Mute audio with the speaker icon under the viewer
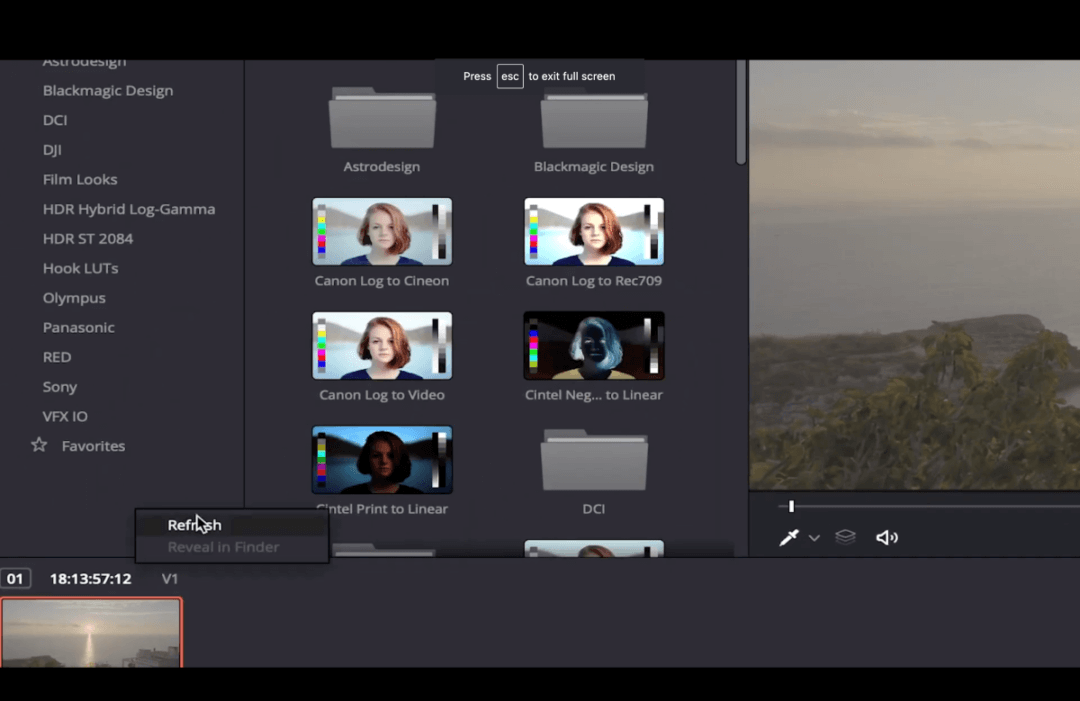The width and height of the screenshot is (1080, 701). pyautogui.click(x=887, y=537)
